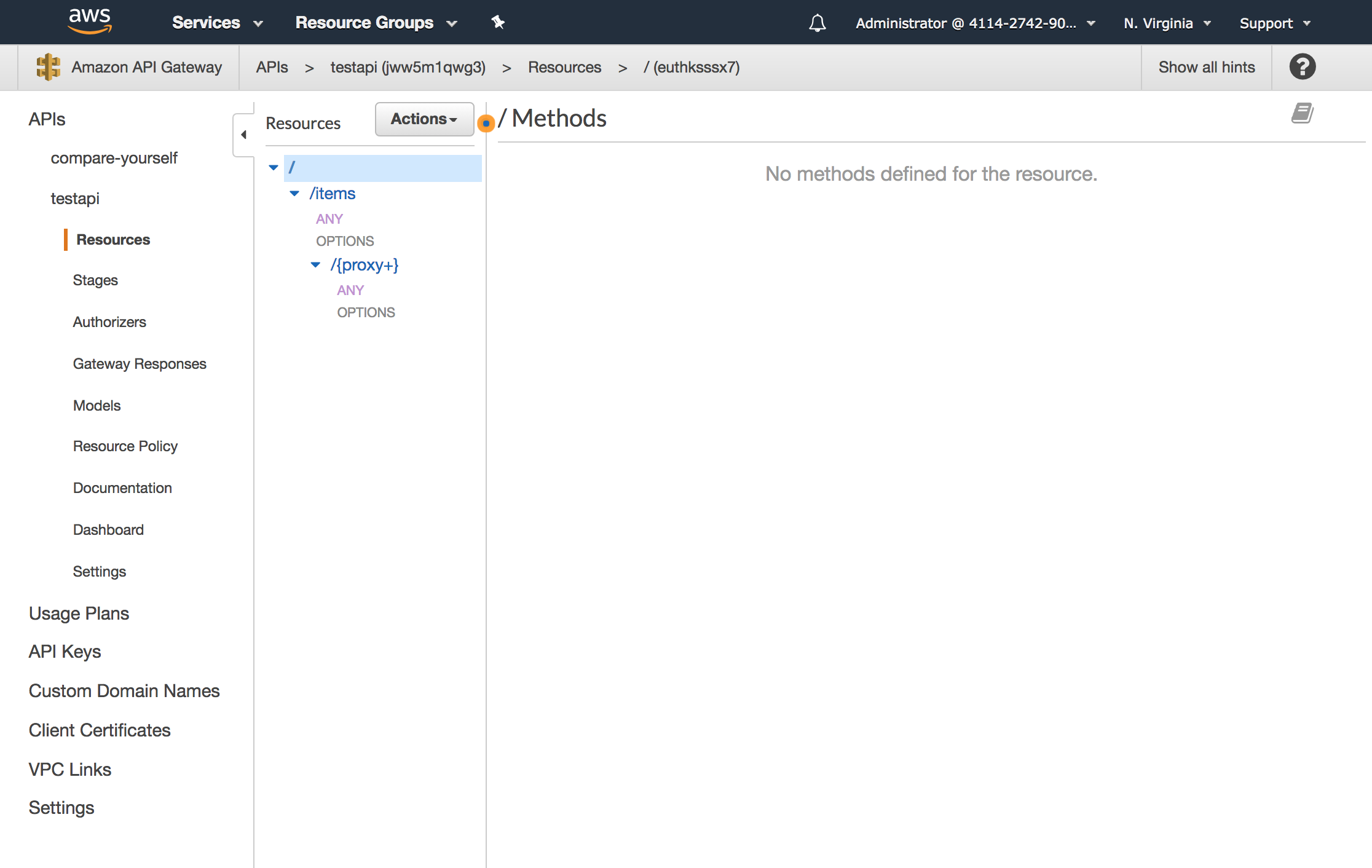
Task: Click the documentation book icon
Action: tap(1302, 113)
